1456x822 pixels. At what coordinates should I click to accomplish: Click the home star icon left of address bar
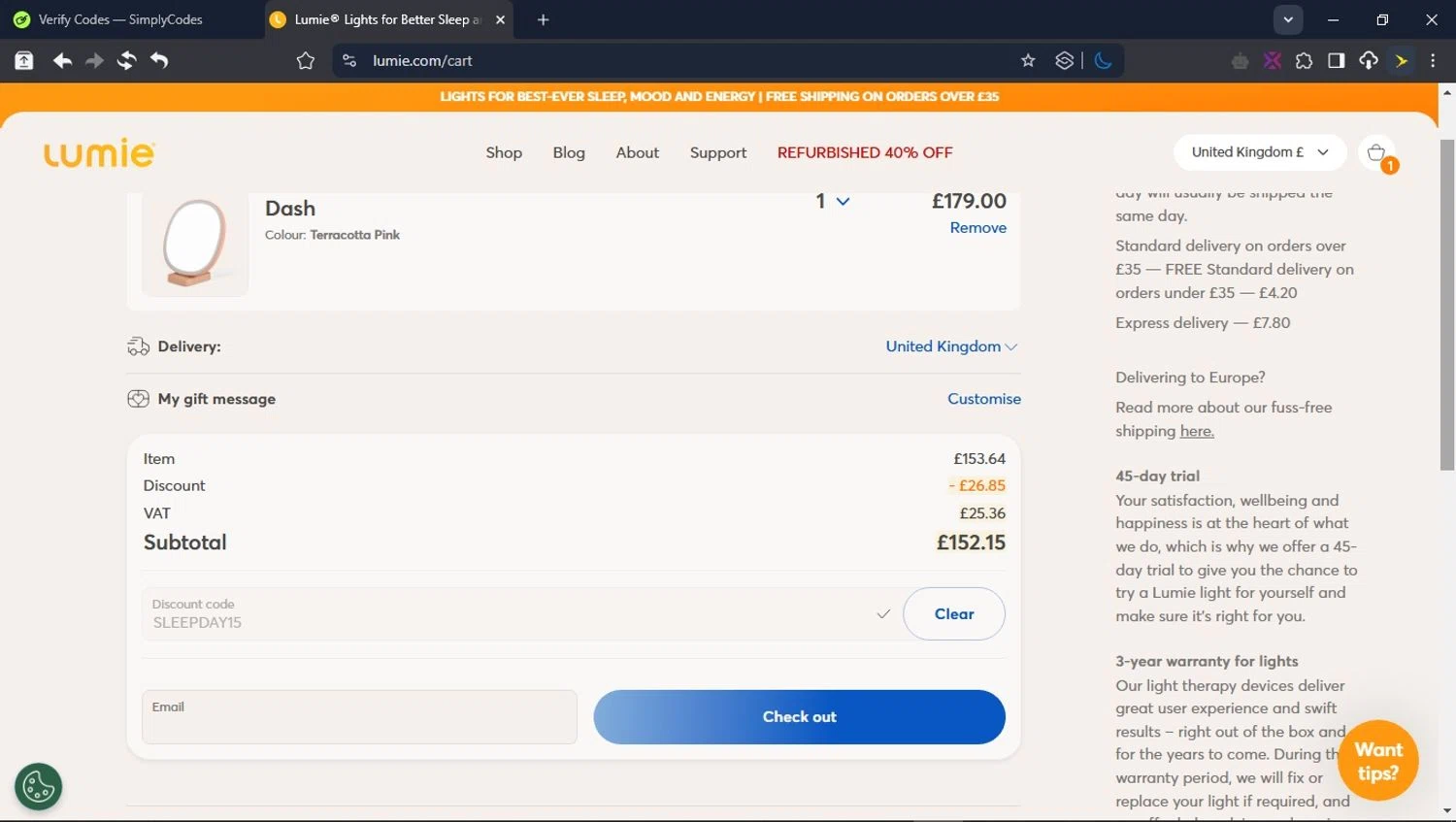[306, 60]
